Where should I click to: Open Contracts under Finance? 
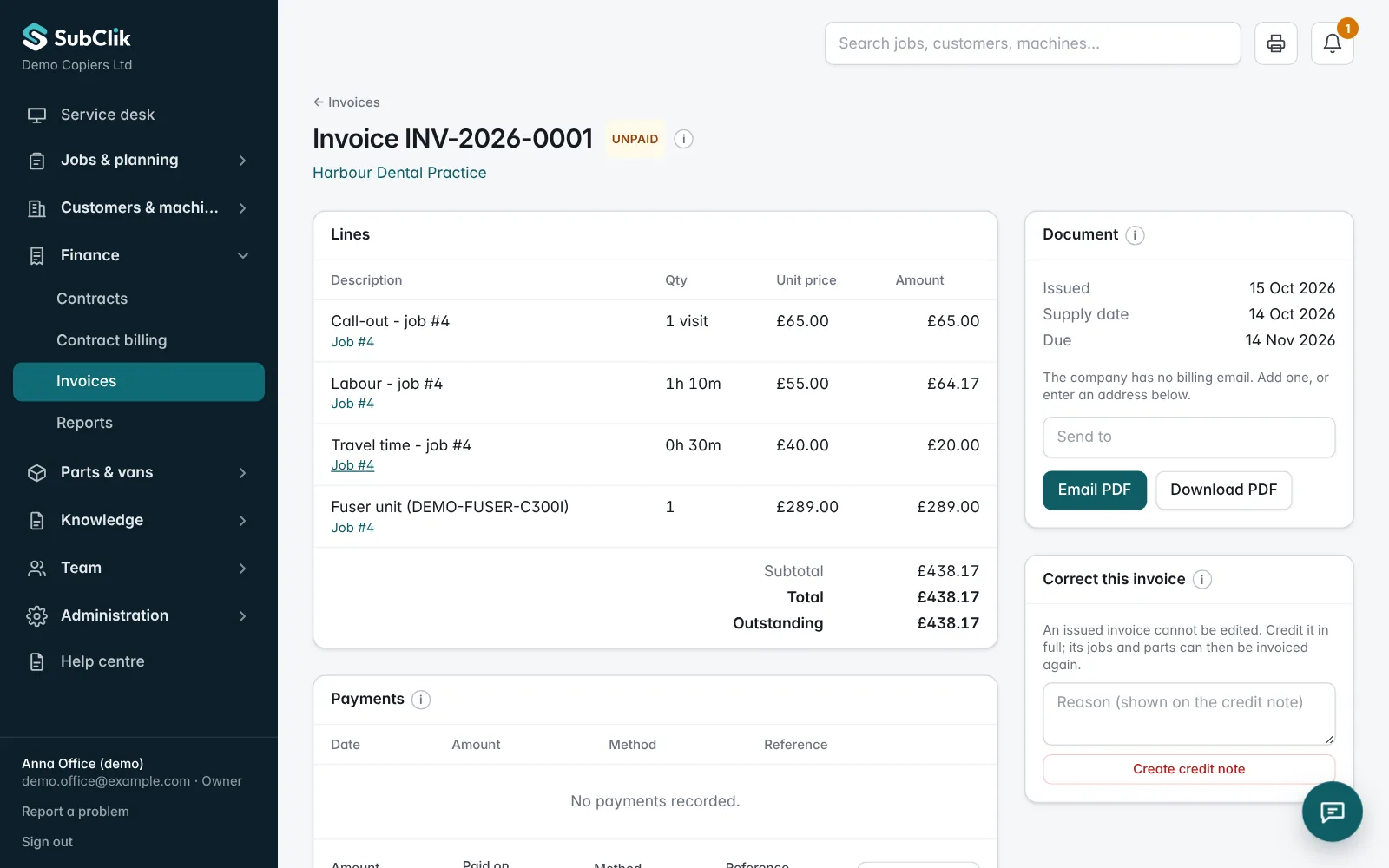click(139, 299)
